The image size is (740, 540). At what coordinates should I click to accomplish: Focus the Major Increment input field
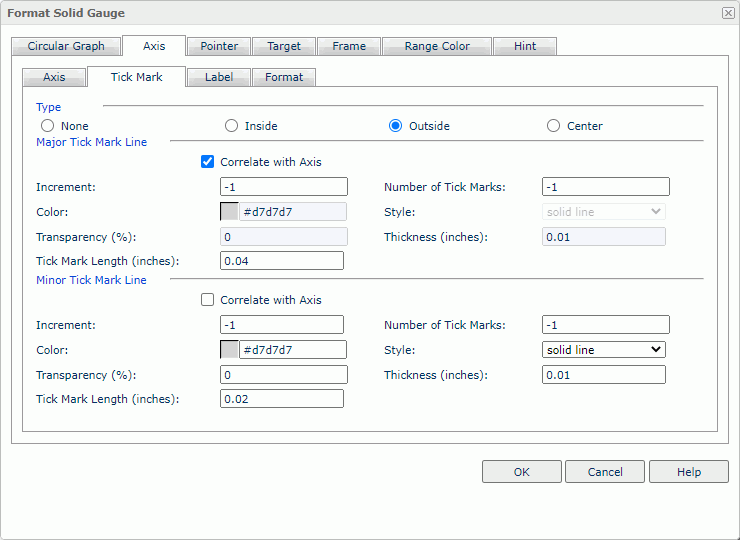284,186
